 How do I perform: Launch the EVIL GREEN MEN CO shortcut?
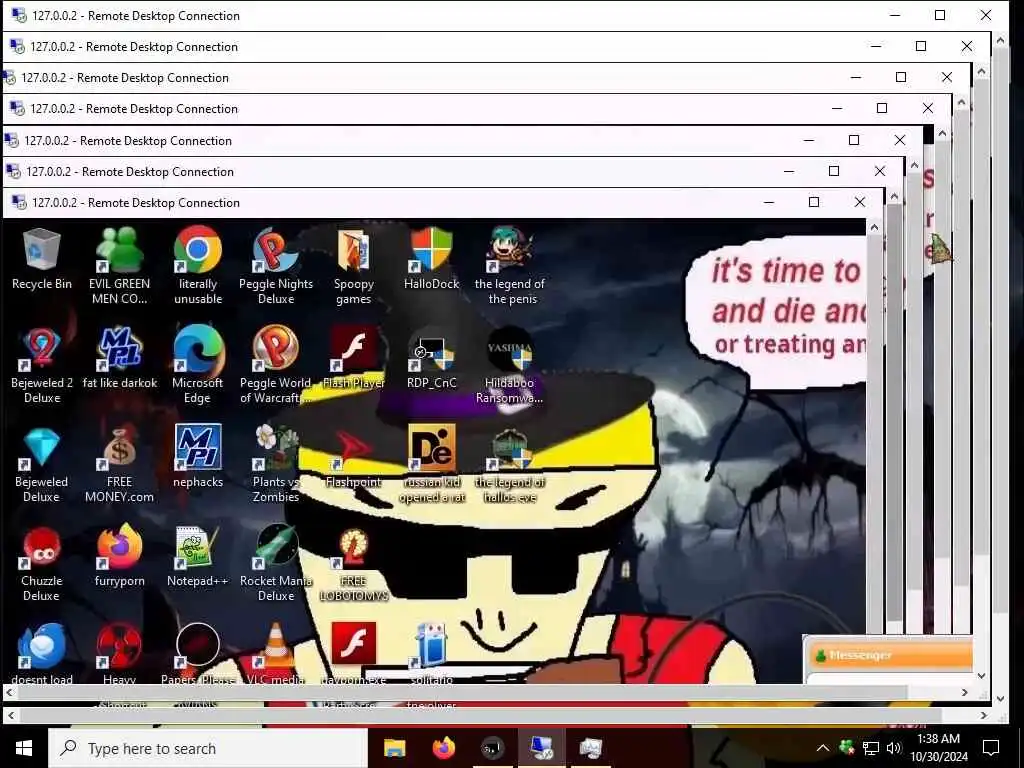click(120, 266)
